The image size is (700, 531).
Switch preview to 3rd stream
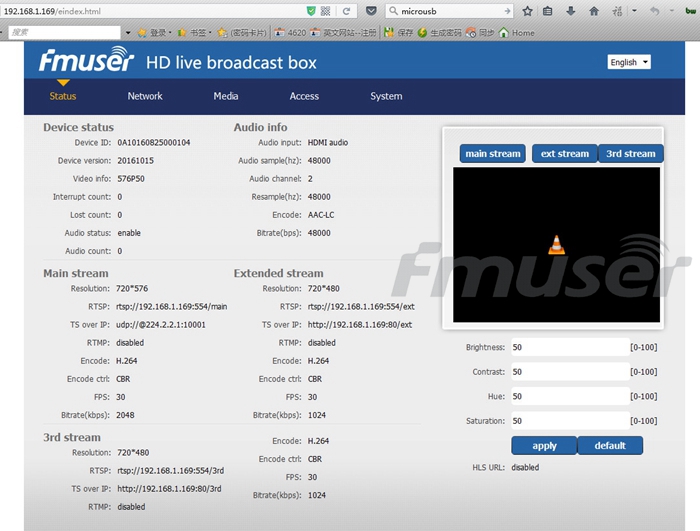(631, 154)
